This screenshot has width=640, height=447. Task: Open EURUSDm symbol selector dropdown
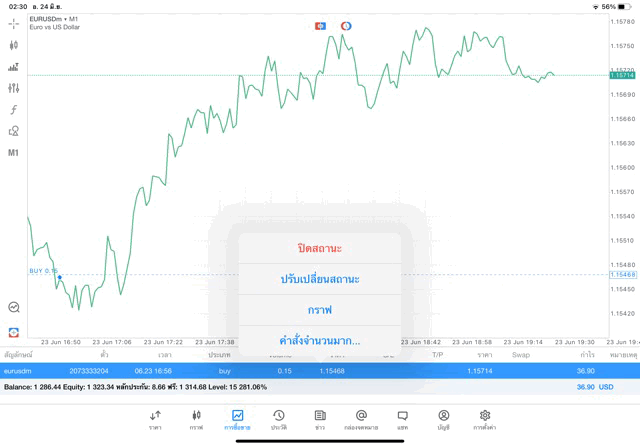click(57, 18)
